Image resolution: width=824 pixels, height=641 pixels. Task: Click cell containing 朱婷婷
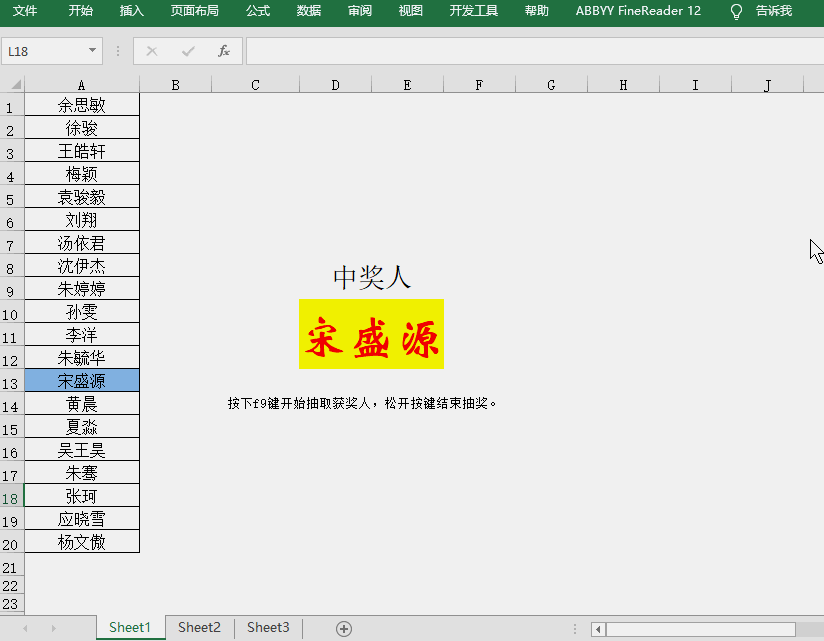point(81,288)
